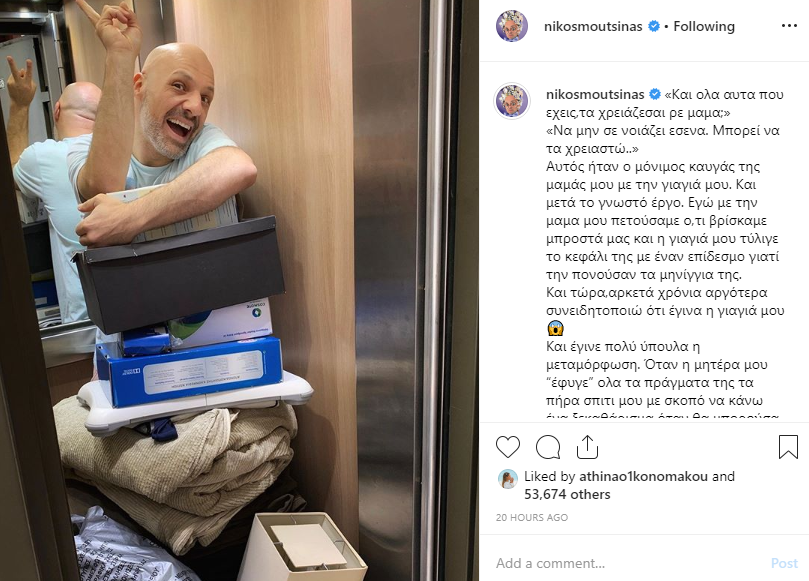Click the elevator photo of the post
Image resolution: width=809 pixels, height=581 pixels.
tap(239, 290)
